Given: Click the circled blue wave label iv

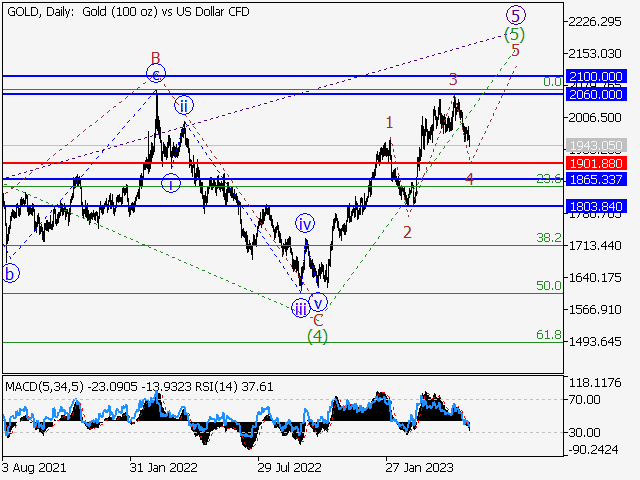Looking at the screenshot, I should click(305, 223).
